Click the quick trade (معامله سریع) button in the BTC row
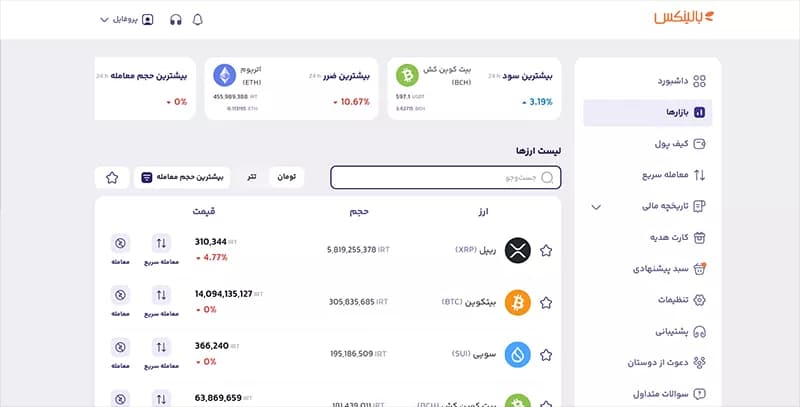Screen dimensions: 800x407 163,301
